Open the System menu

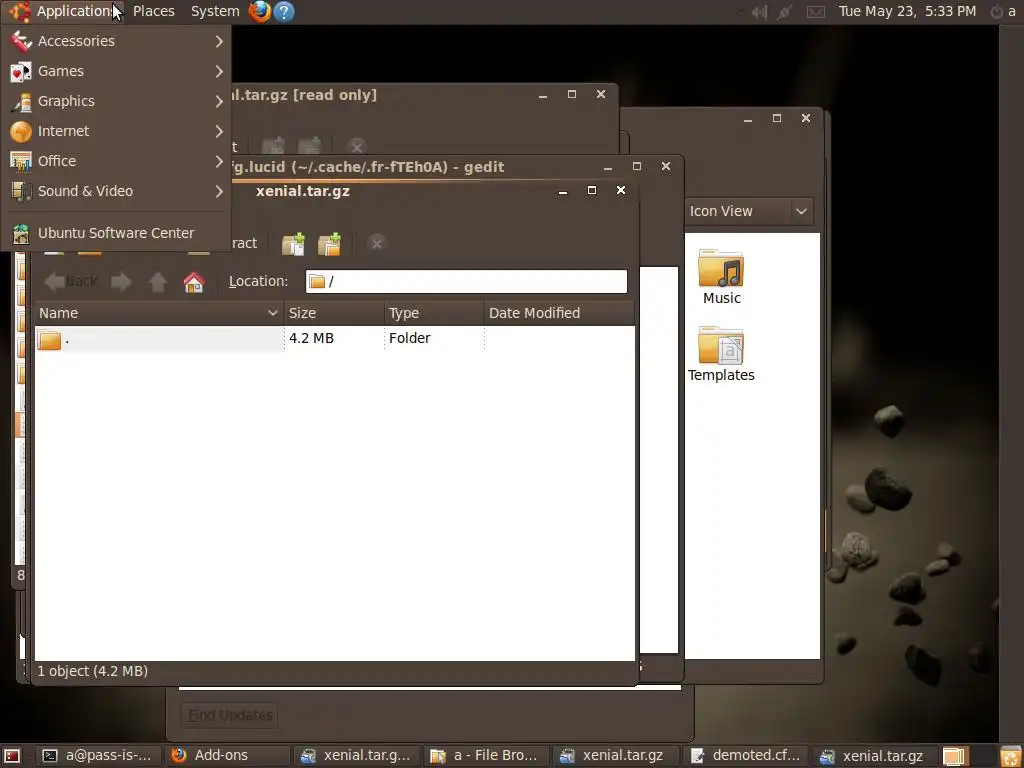[215, 11]
